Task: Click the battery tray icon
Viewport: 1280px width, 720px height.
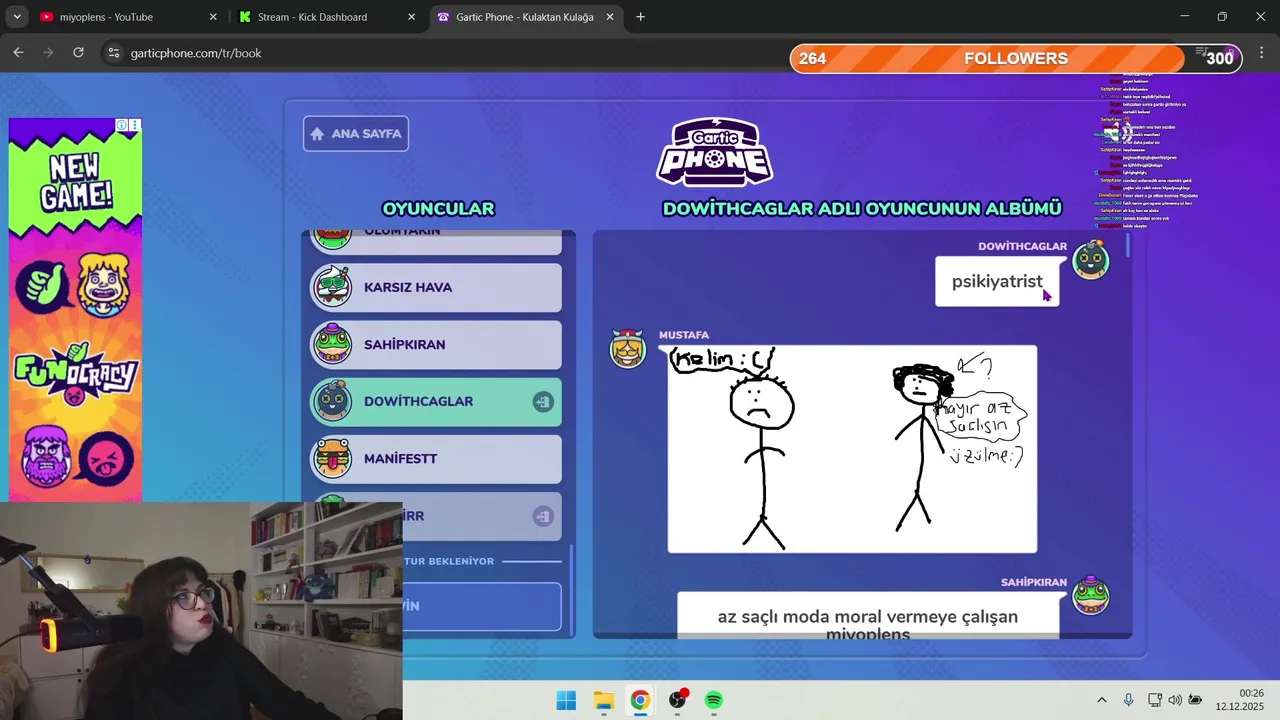Action: click(1195, 700)
